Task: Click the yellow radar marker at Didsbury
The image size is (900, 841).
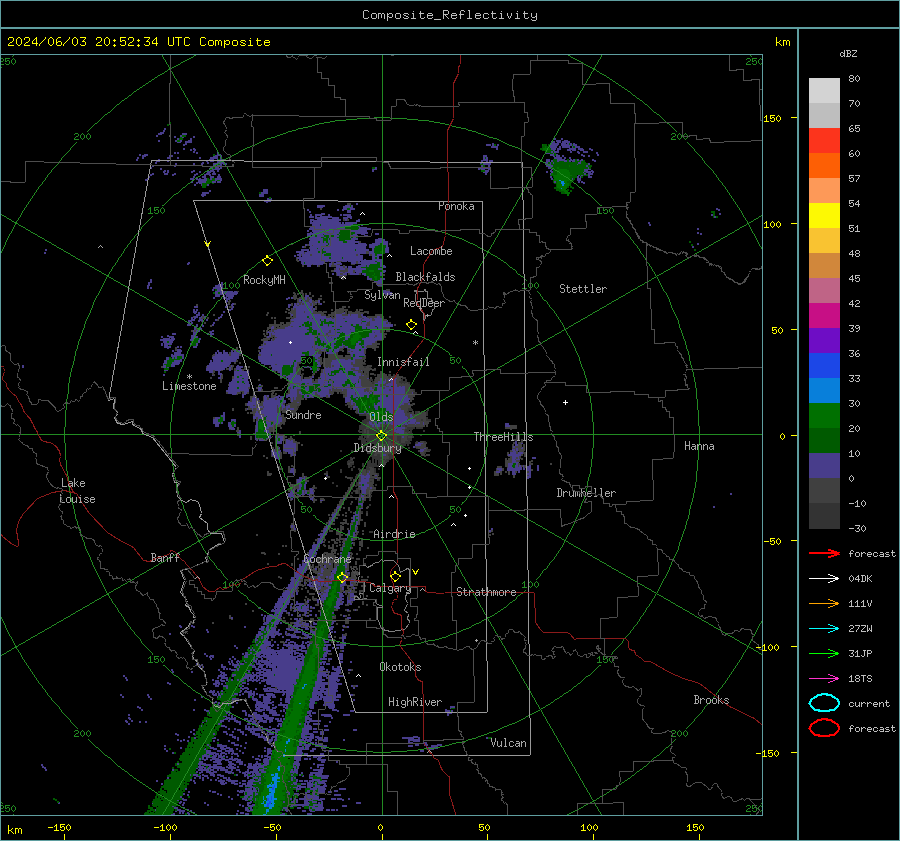Action: point(381,436)
